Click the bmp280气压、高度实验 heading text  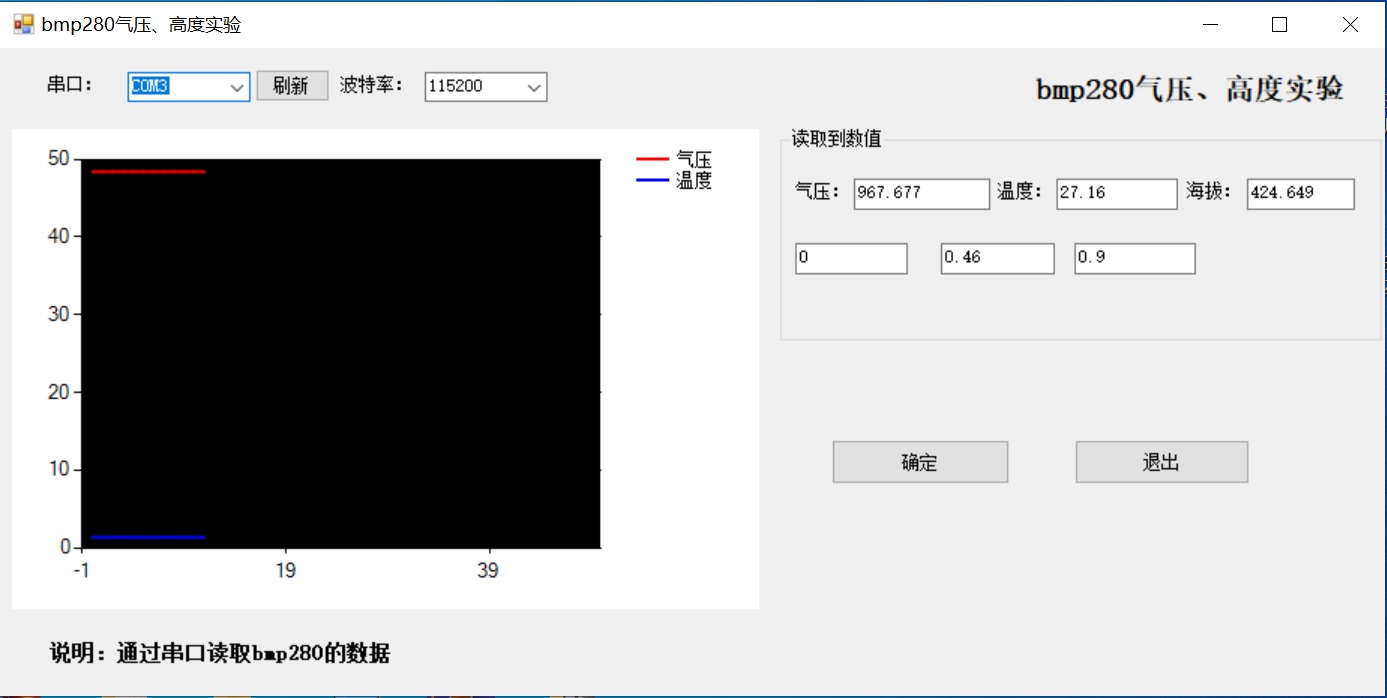[1189, 89]
